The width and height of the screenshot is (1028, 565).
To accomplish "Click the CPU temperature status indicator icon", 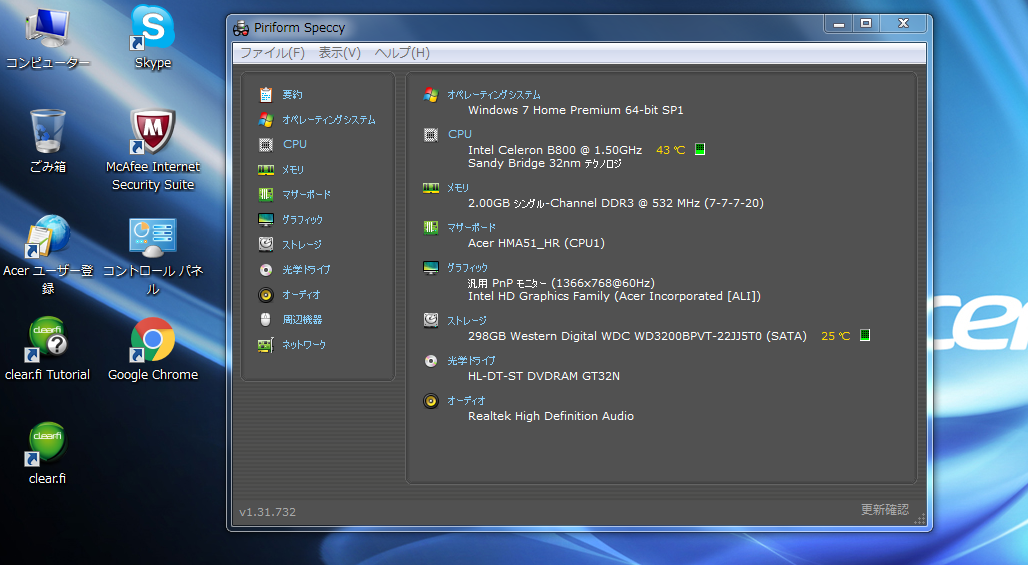I will pos(700,149).
